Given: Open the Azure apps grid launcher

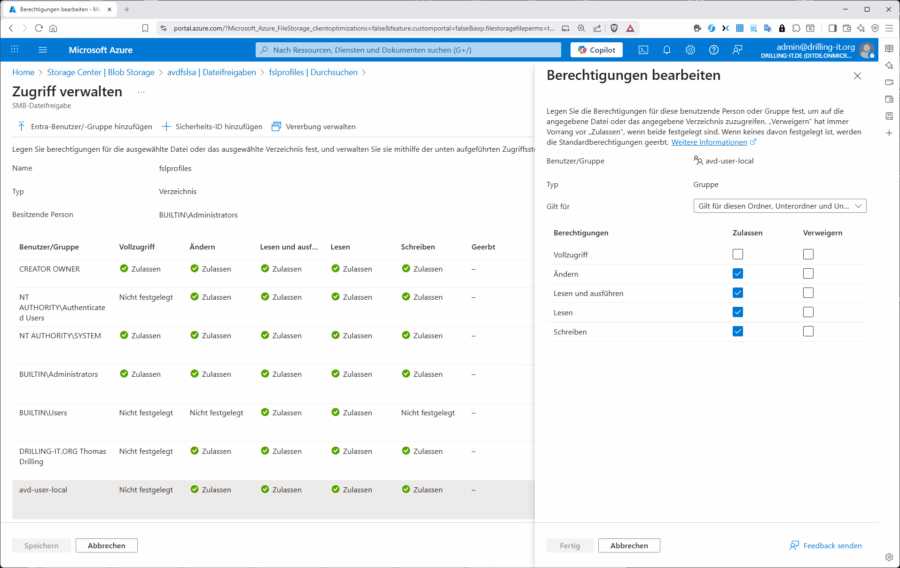Looking at the screenshot, I should click(15, 50).
